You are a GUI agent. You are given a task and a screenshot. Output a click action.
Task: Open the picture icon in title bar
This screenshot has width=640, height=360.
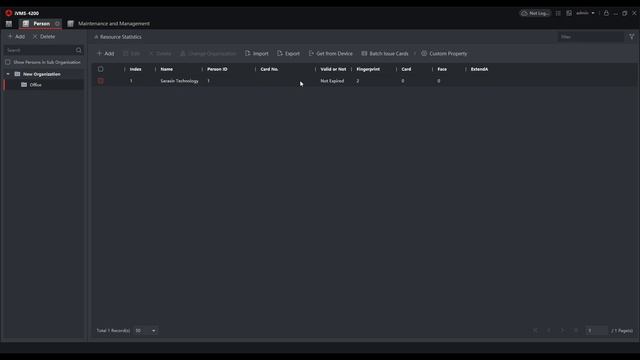[569, 13]
